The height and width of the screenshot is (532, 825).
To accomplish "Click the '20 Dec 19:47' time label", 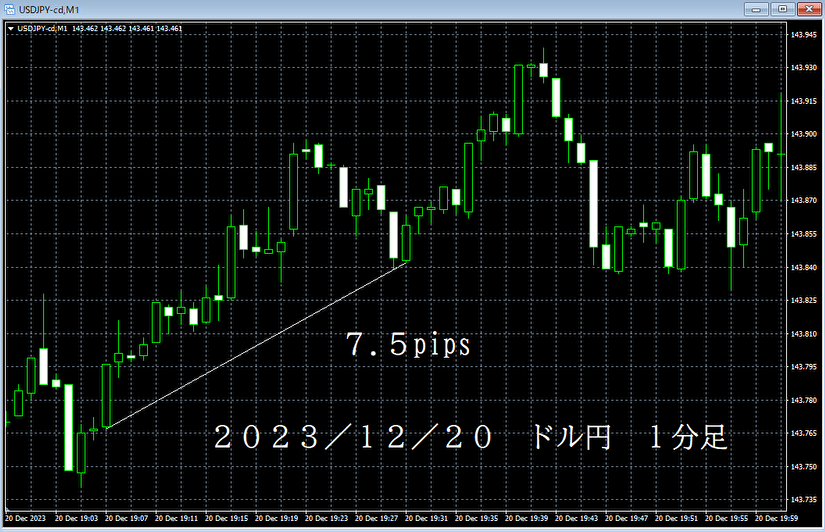I will [x=626, y=518].
